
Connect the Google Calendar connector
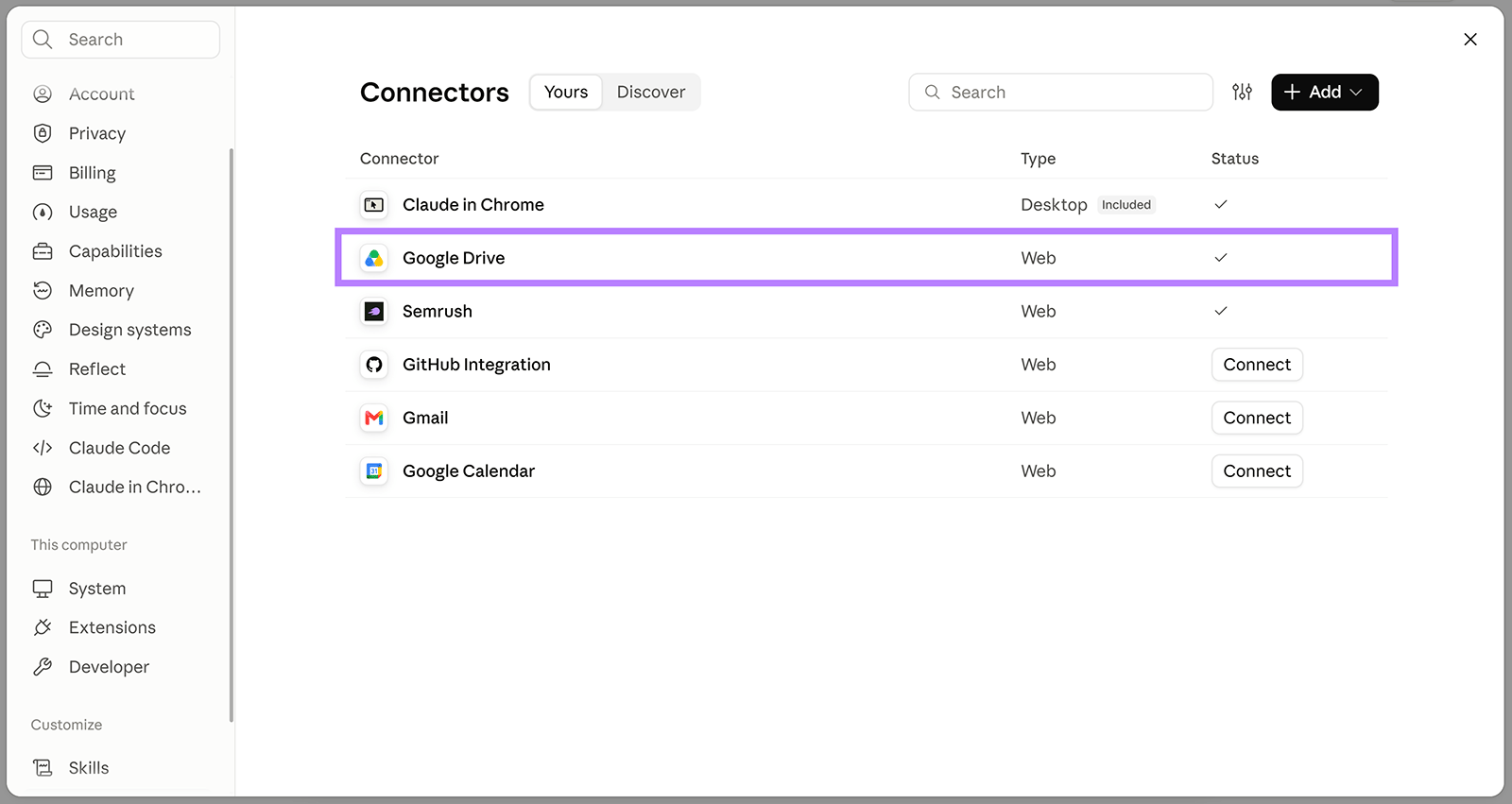click(x=1257, y=470)
